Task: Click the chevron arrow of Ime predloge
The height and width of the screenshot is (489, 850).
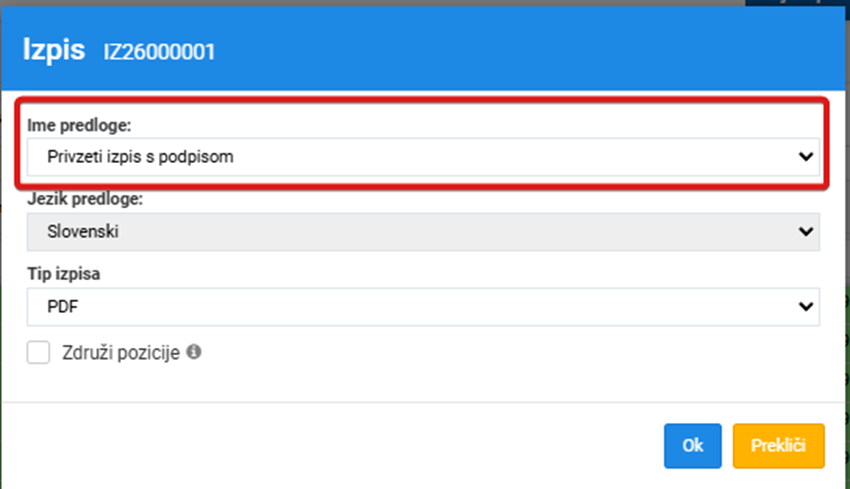Action: tap(806, 157)
